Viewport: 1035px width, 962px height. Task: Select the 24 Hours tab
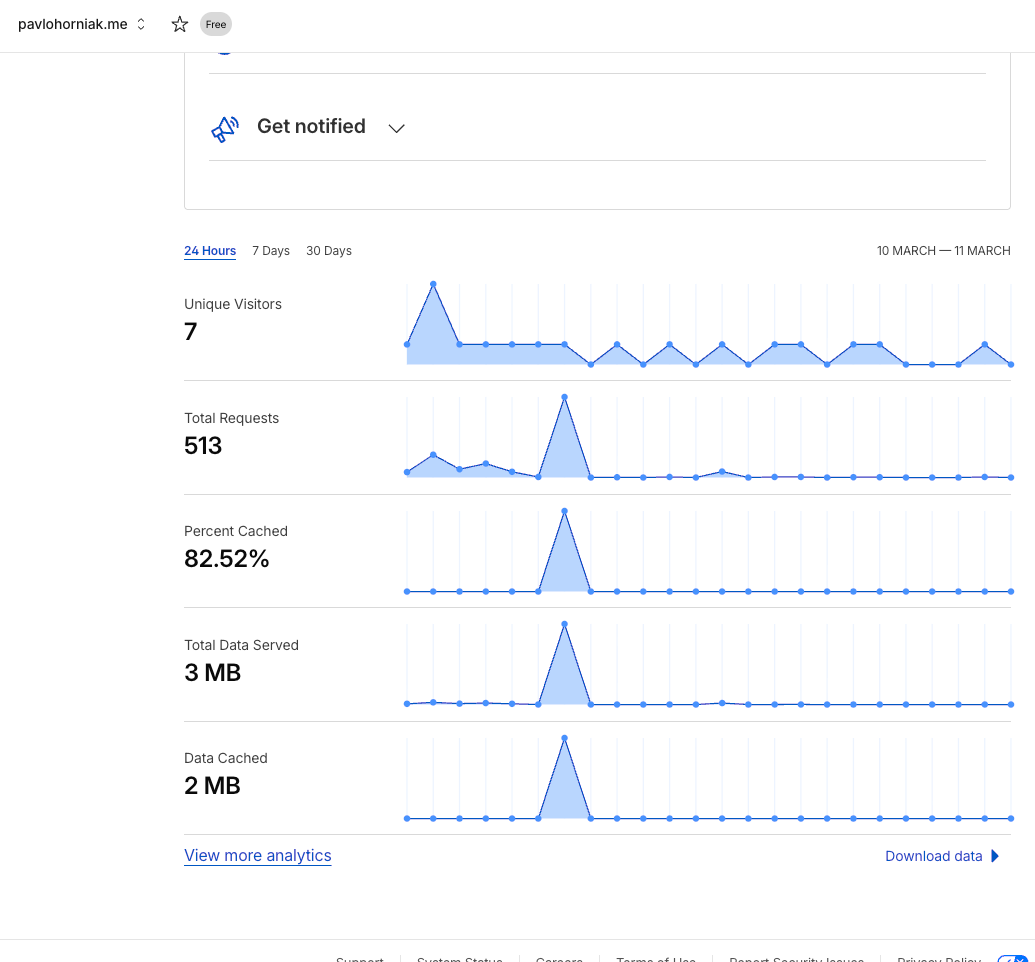[209, 251]
